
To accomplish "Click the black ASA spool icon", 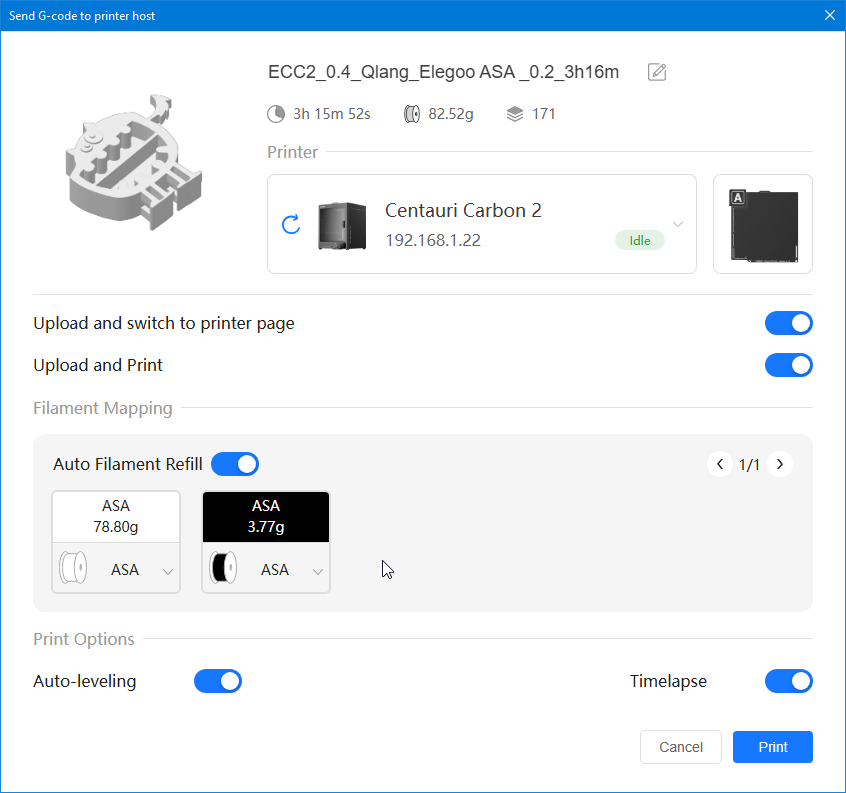I will 224,569.
